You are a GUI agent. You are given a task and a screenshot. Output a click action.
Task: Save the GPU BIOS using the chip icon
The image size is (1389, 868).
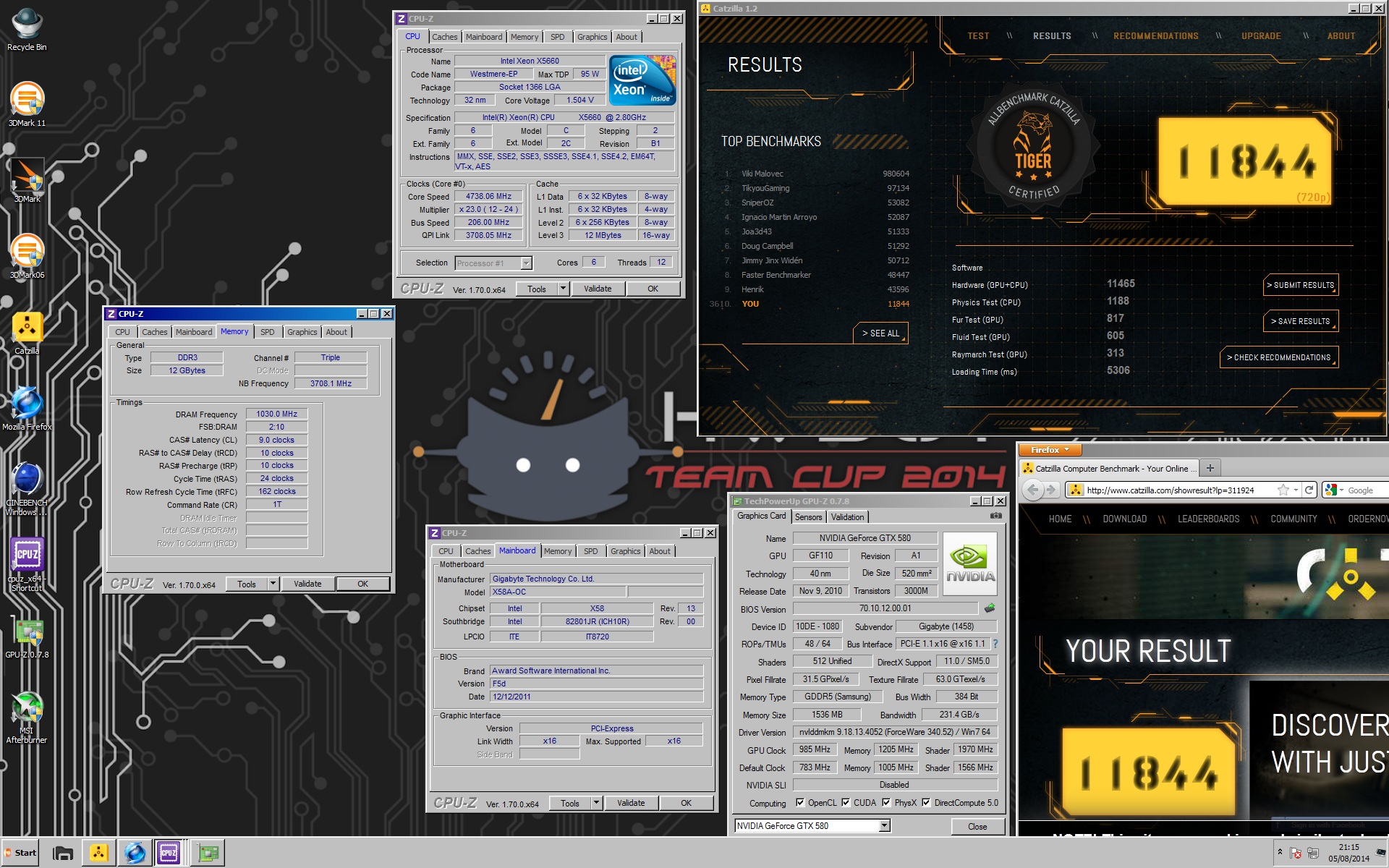[990, 608]
